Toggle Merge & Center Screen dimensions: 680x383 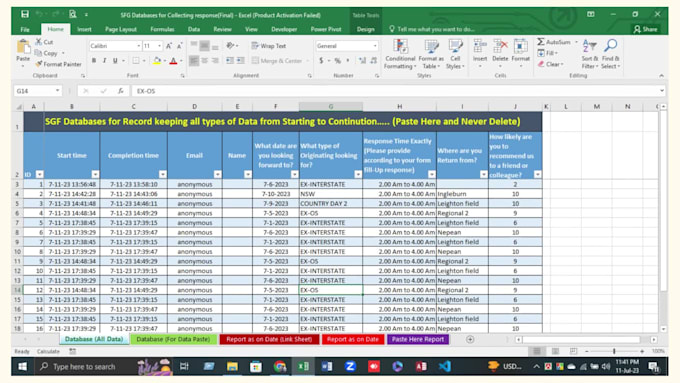pyautogui.click(x=277, y=61)
